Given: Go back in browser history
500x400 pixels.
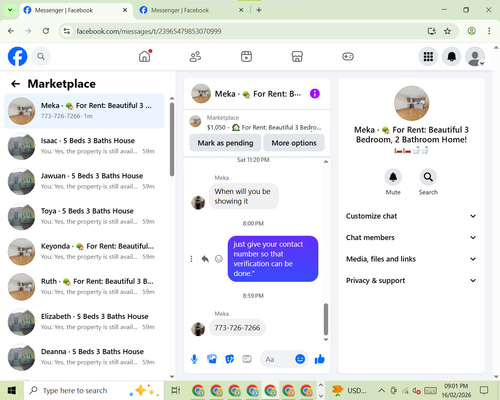Looking at the screenshot, I should 11,31.
